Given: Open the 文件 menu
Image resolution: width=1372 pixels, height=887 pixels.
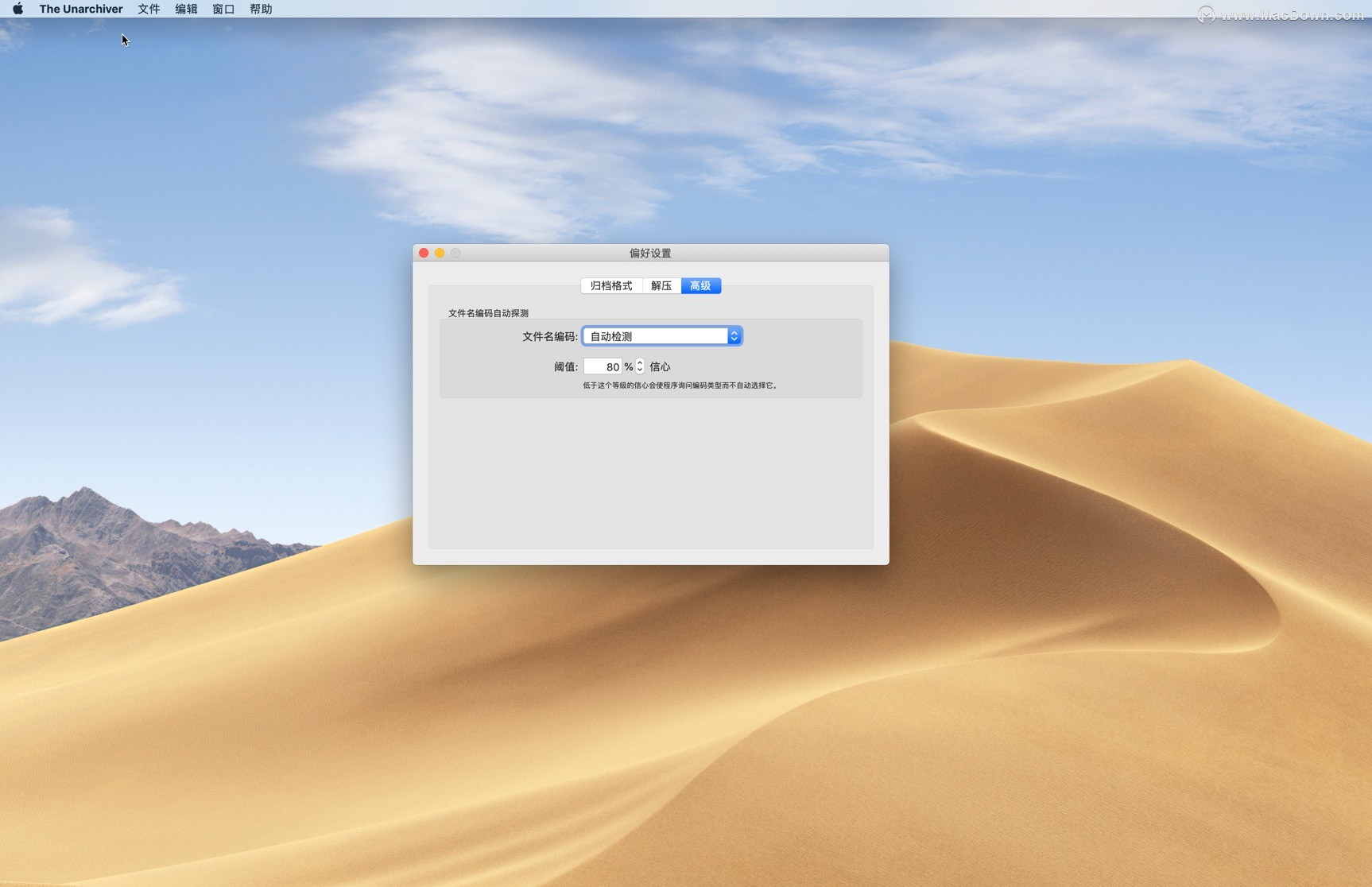Looking at the screenshot, I should click(149, 9).
